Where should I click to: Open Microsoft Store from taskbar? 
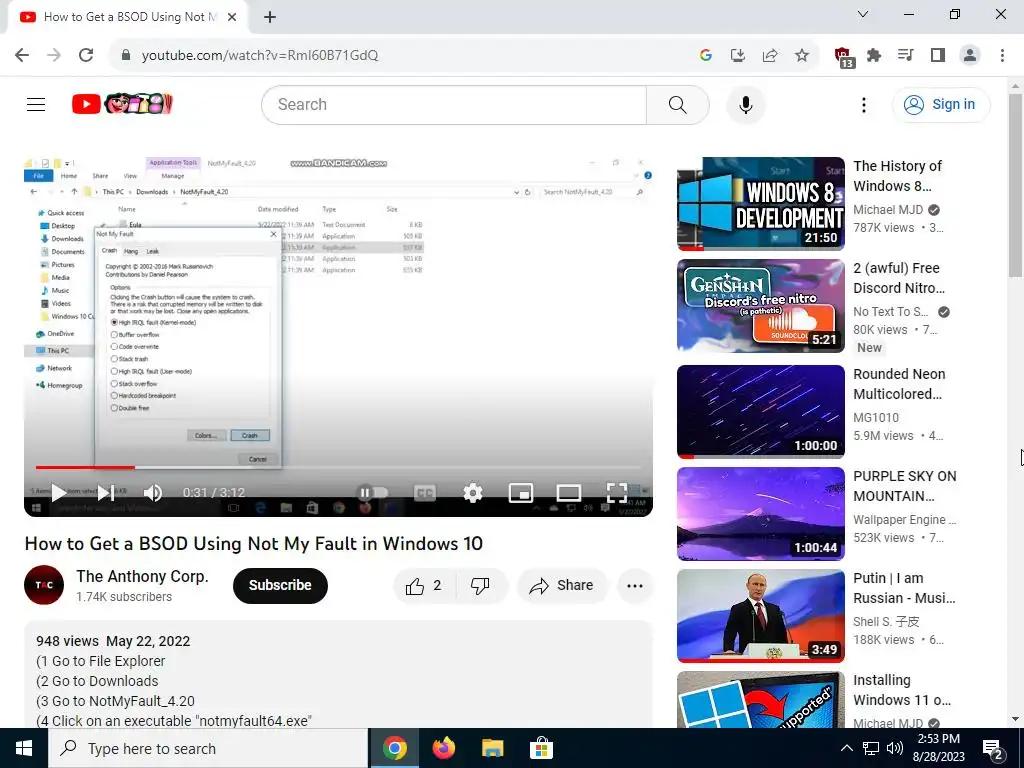coord(541,748)
